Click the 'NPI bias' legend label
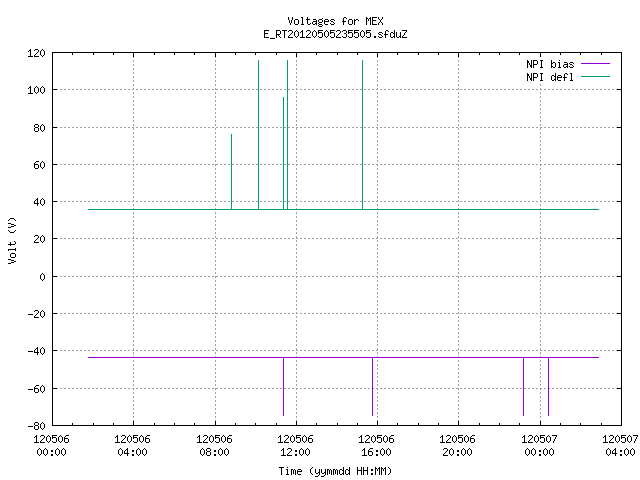This screenshot has width=640, height=480. coord(550,64)
